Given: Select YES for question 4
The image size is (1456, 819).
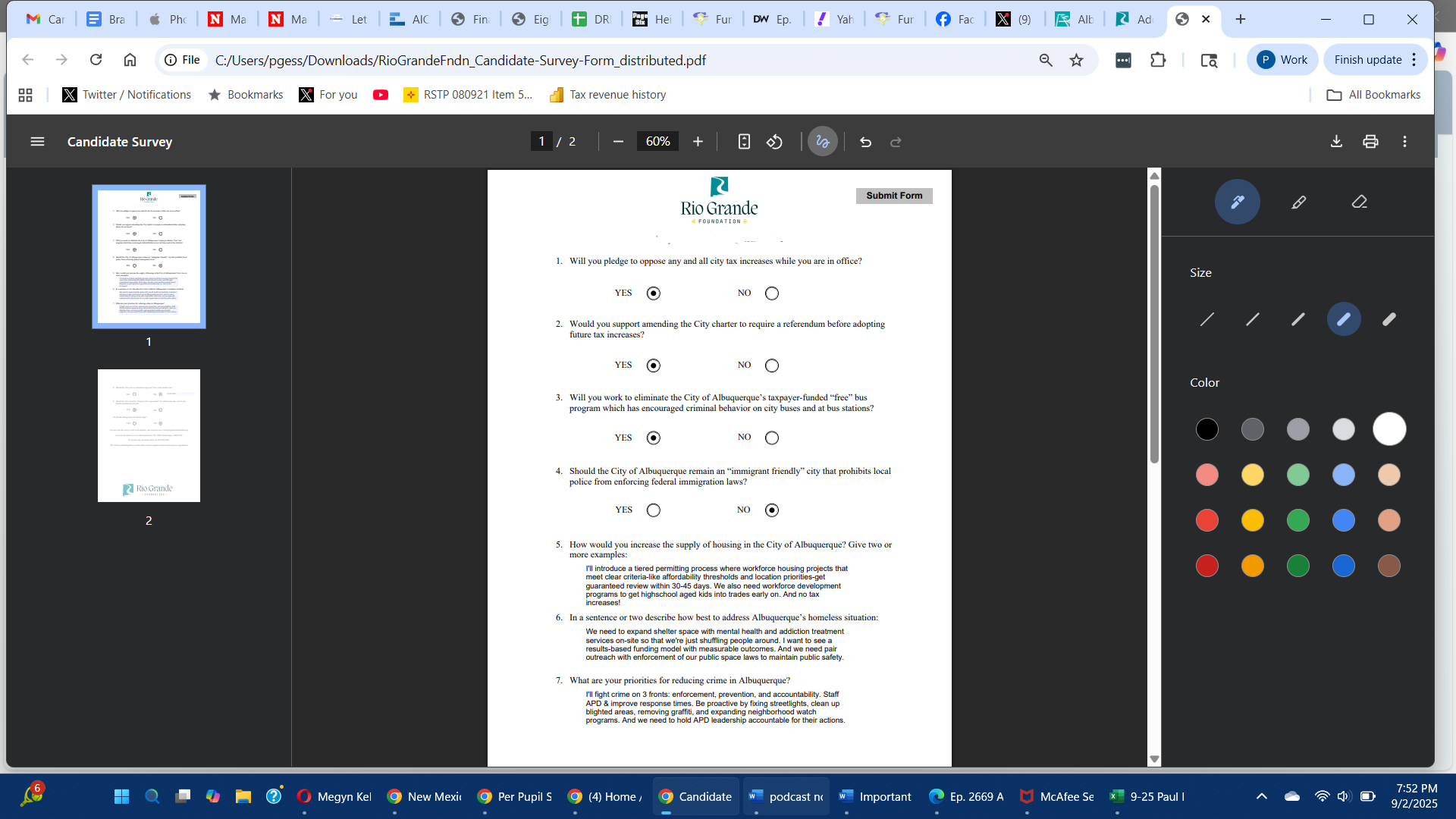Looking at the screenshot, I should pyautogui.click(x=654, y=510).
